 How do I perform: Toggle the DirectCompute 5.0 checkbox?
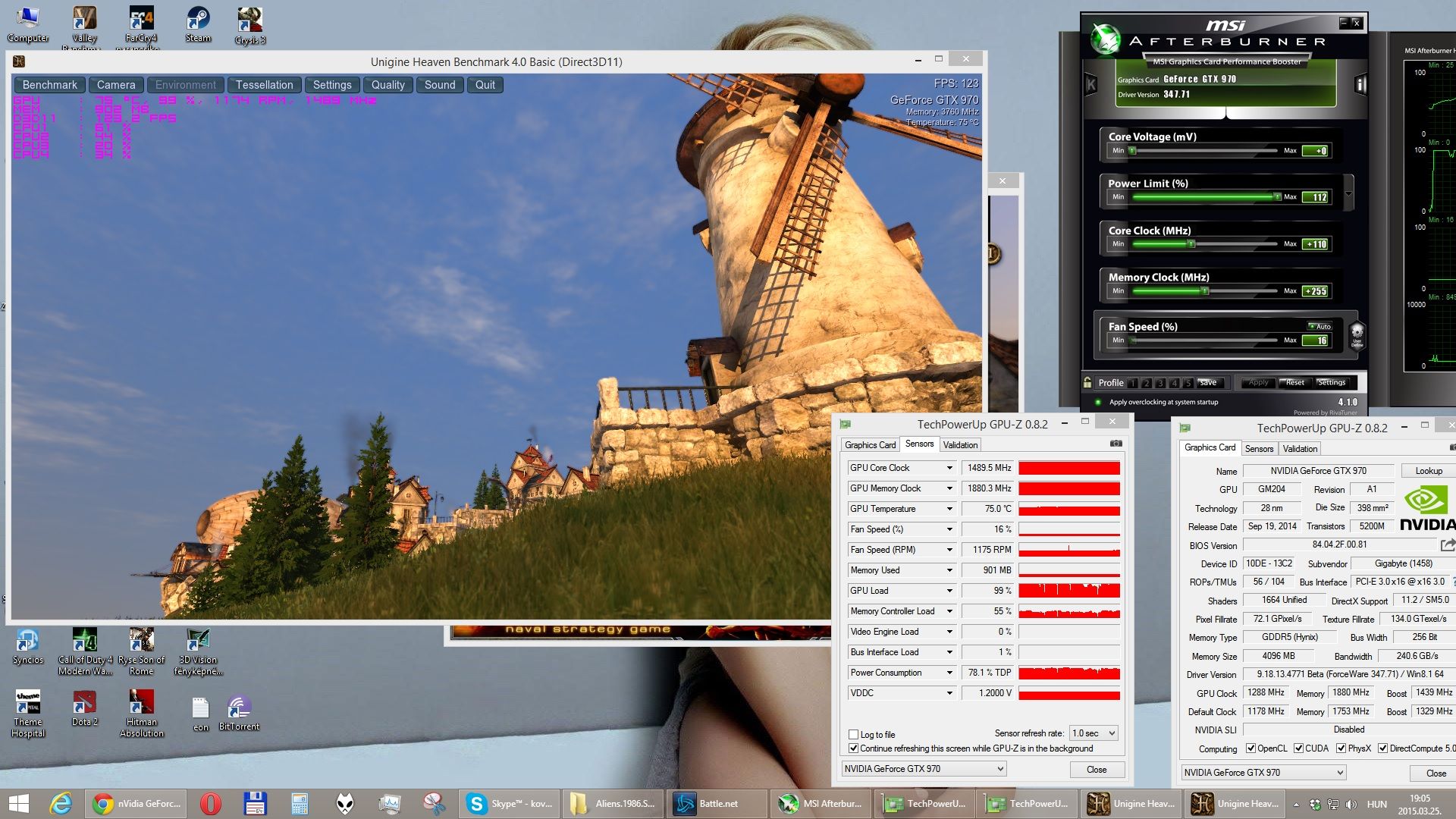1382,748
